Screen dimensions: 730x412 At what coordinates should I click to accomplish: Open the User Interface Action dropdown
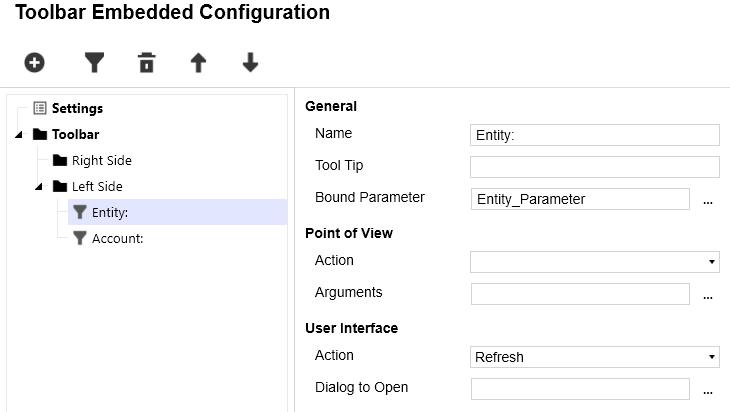(594, 357)
